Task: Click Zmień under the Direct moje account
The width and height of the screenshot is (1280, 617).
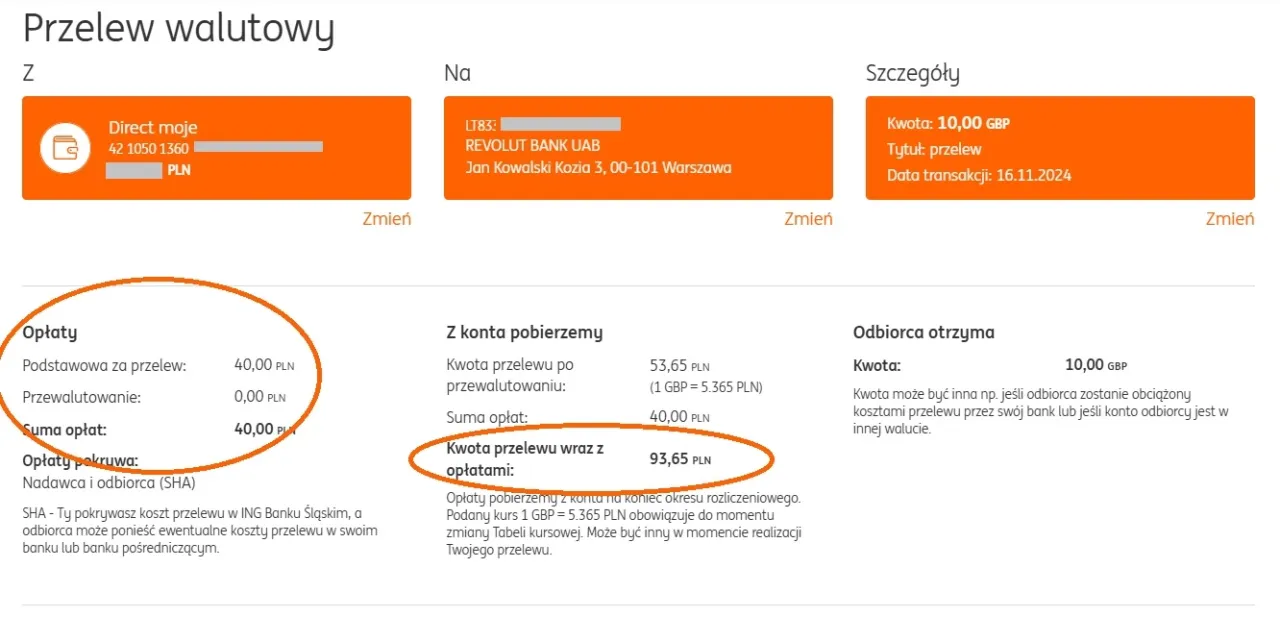Action: (387, 218)
